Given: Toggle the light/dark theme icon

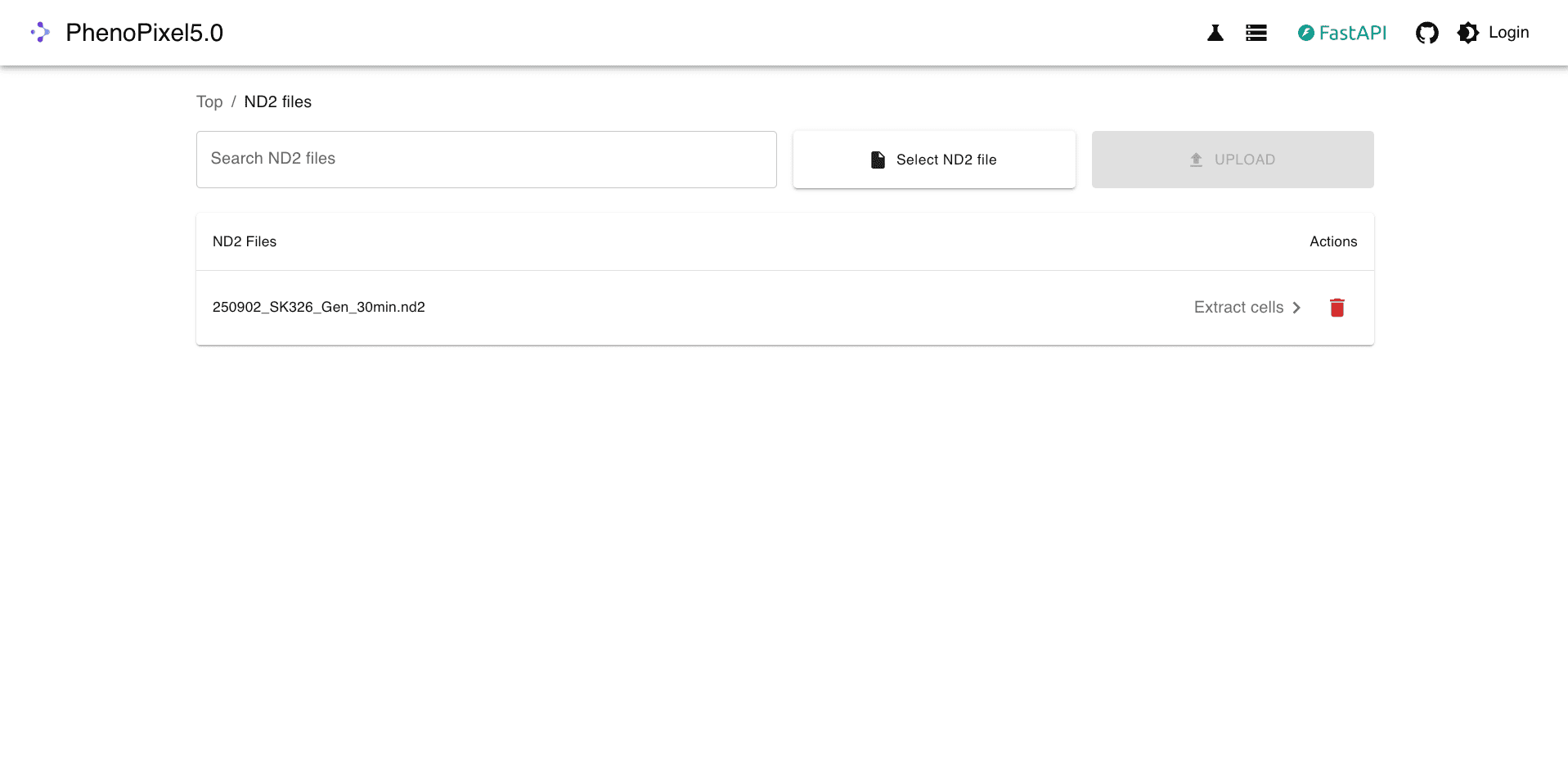Looking at the screenshot, I should tap(1468, 33).
